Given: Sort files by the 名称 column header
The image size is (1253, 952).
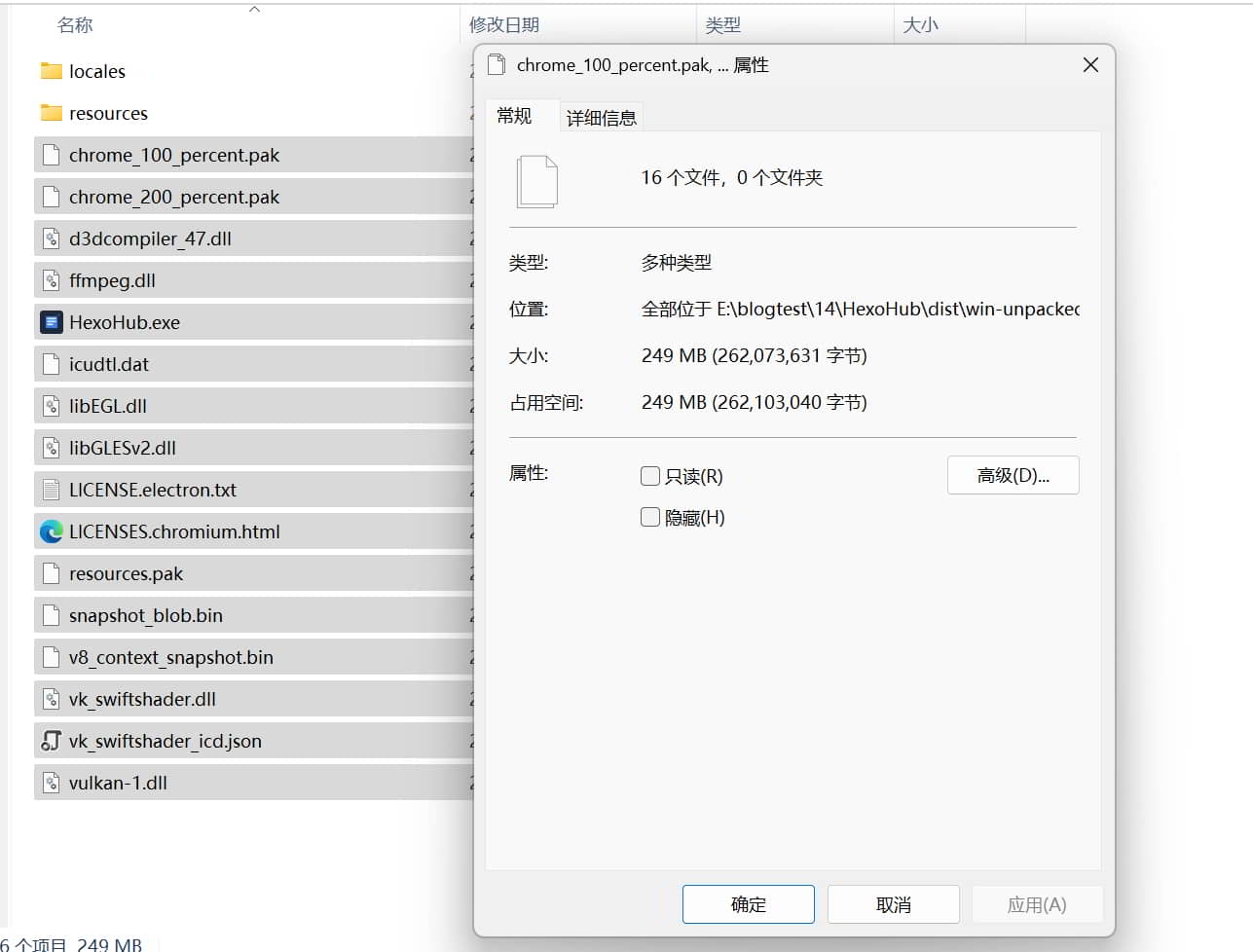Looking at the screenshot, I should point(75,25).
